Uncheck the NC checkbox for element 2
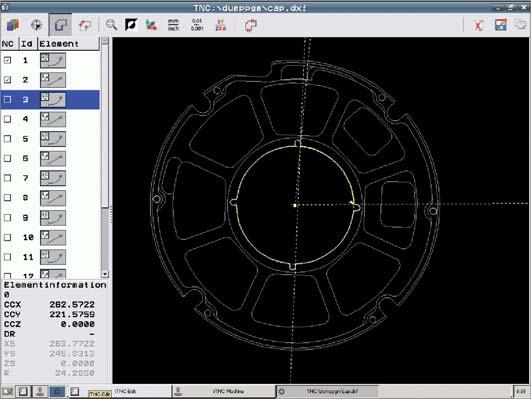This screenshot has width=531, height=399. coord(7,80)
